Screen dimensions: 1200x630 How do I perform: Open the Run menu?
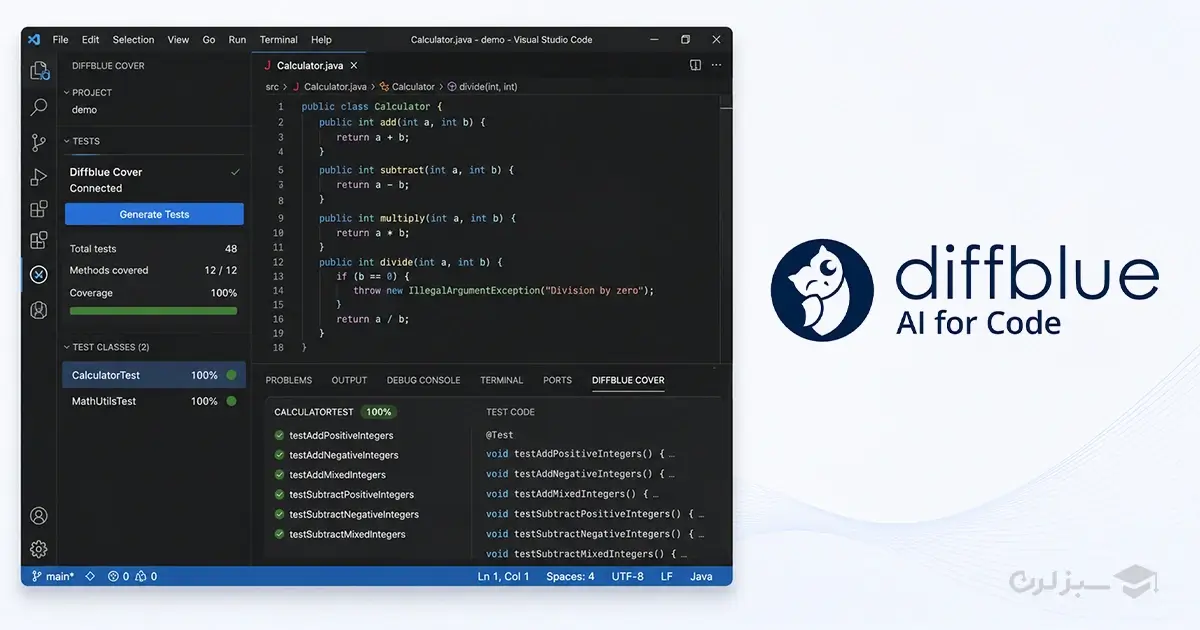237,40
